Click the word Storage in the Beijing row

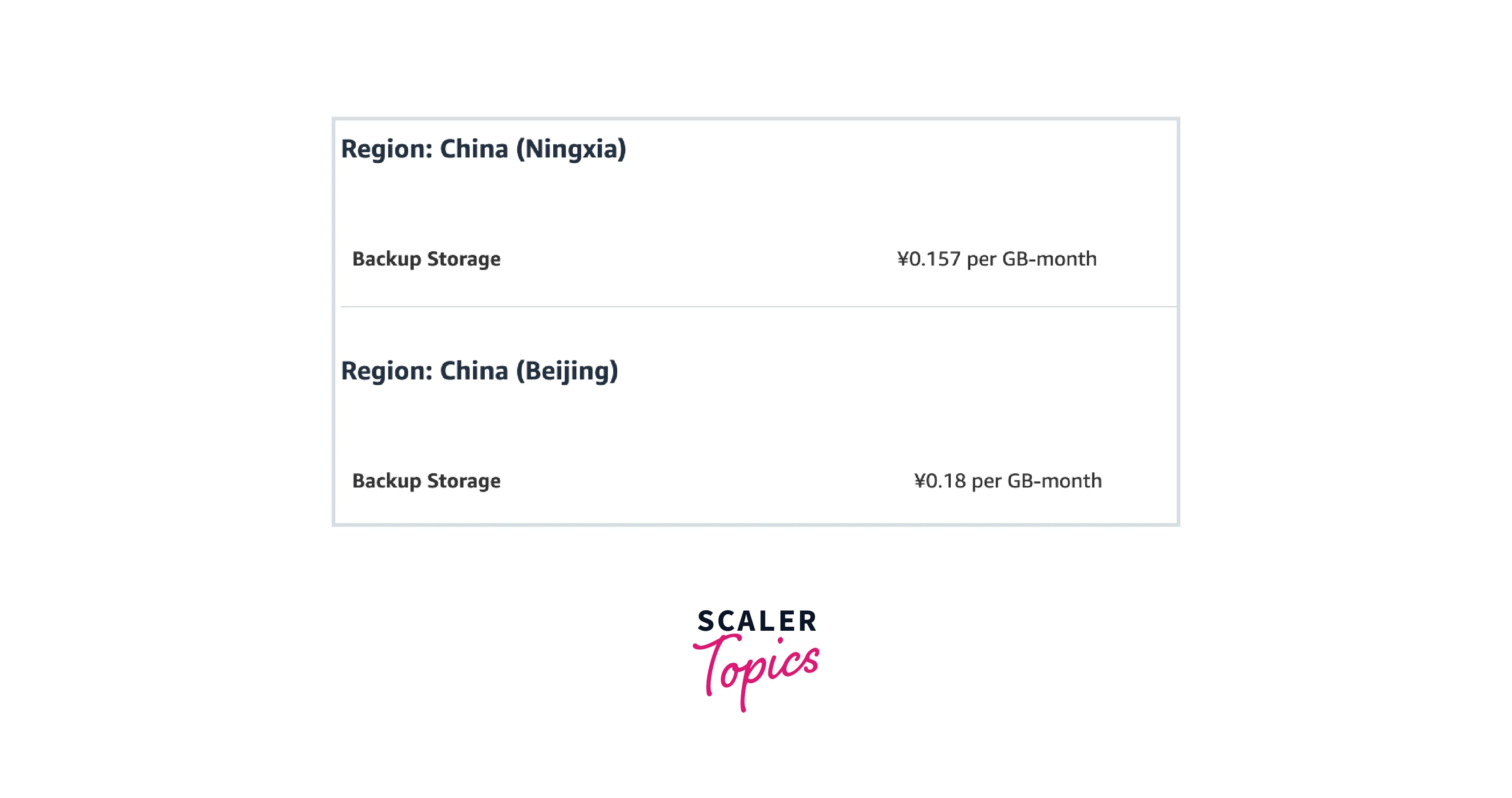[x=464, y=481]
